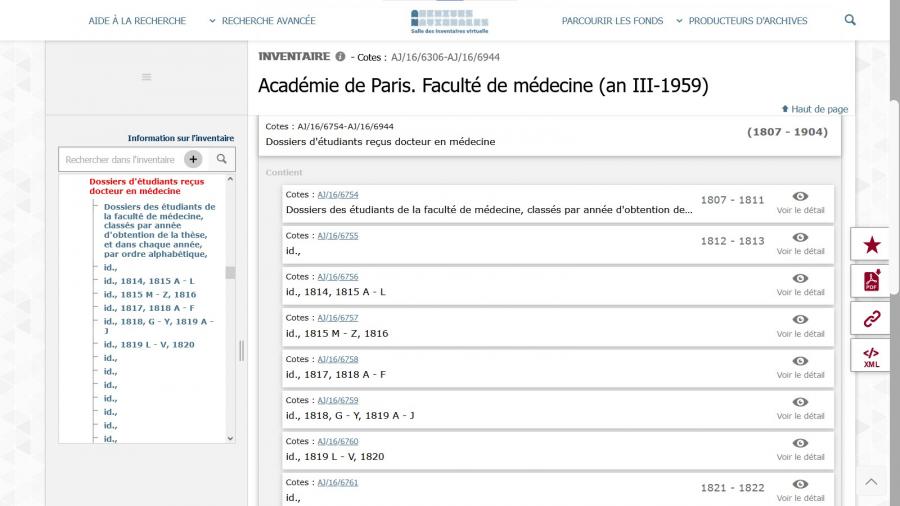
Task: View detail eye icon for AJ/16/6757
Action: click(800, 320)
